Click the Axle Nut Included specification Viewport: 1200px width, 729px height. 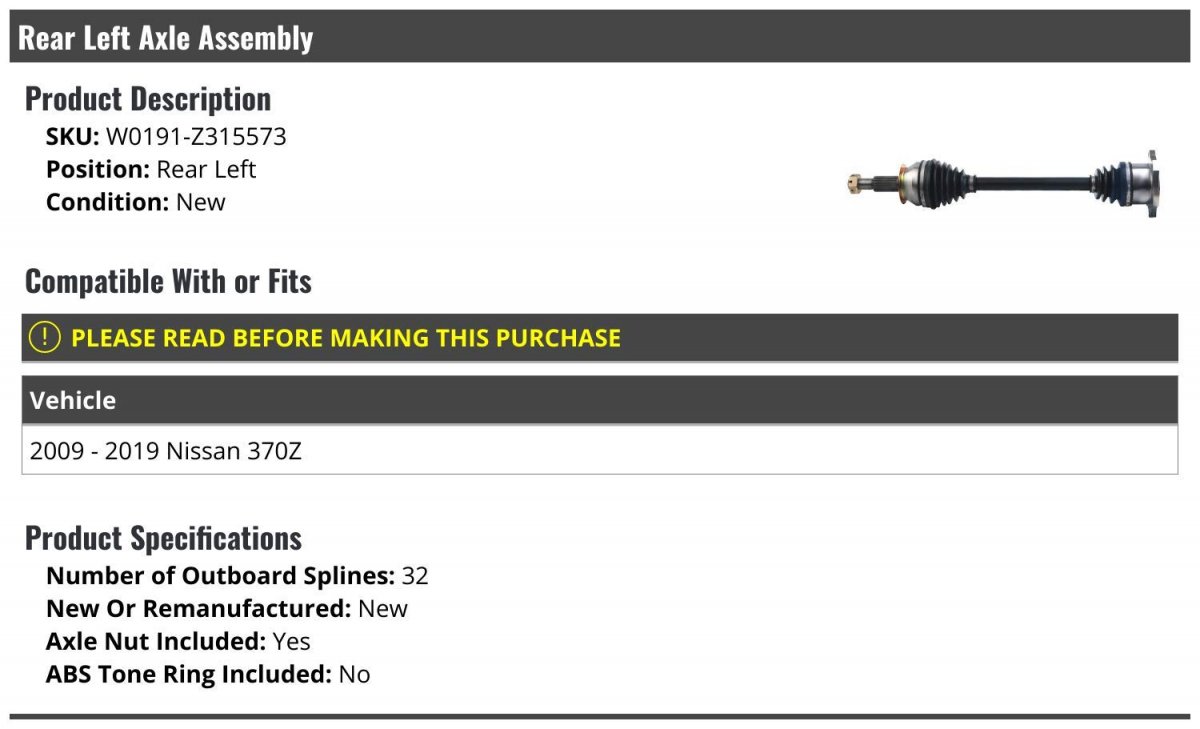click(178, 641)
